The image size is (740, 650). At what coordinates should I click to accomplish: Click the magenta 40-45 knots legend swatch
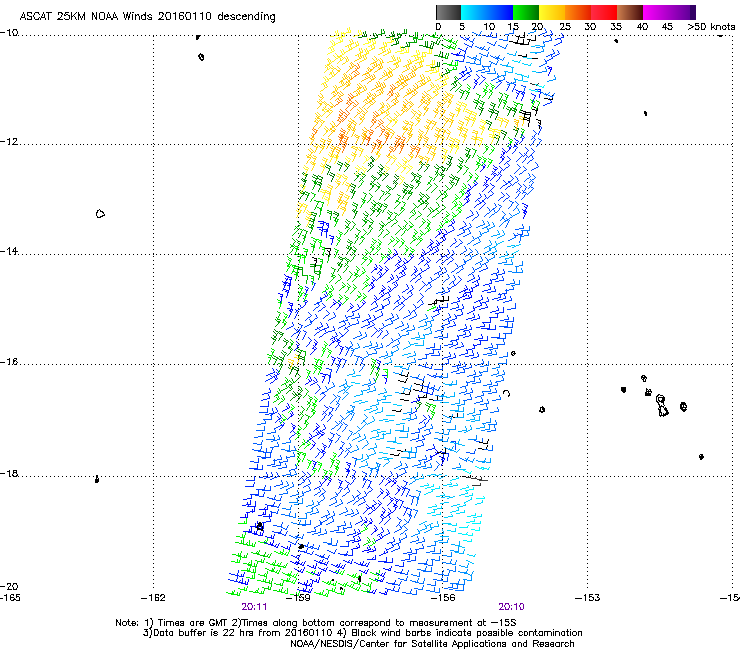pos(656,12)
